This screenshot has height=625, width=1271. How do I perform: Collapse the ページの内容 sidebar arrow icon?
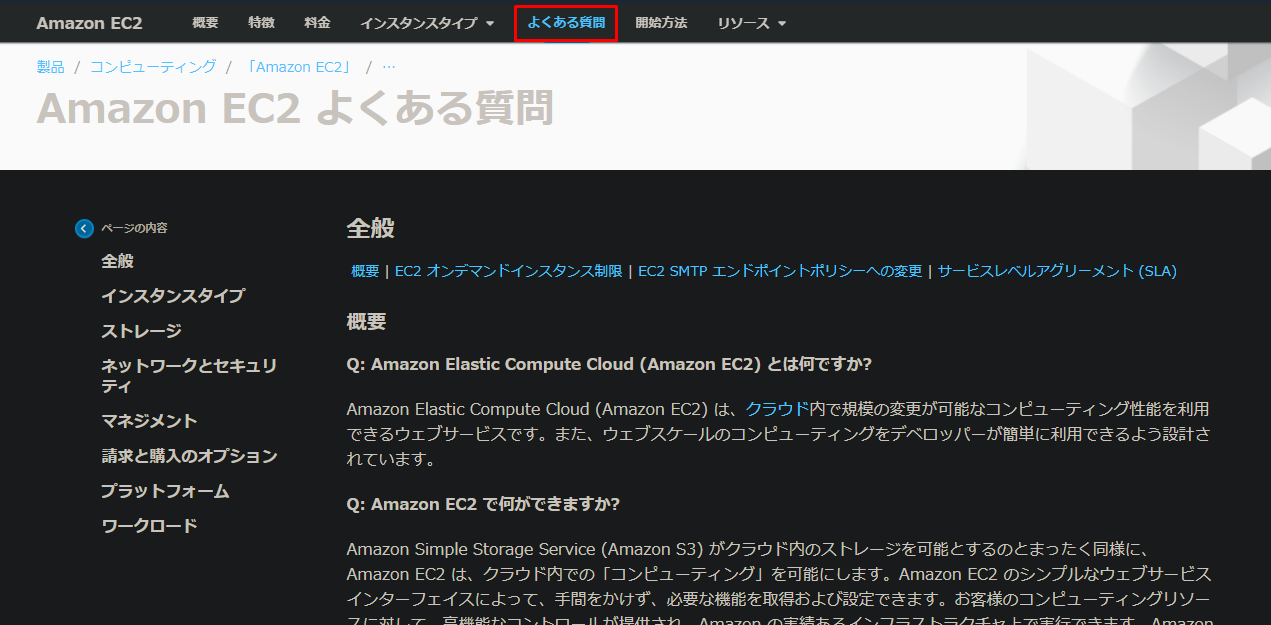pyautogui.click(x=84, y=228)
